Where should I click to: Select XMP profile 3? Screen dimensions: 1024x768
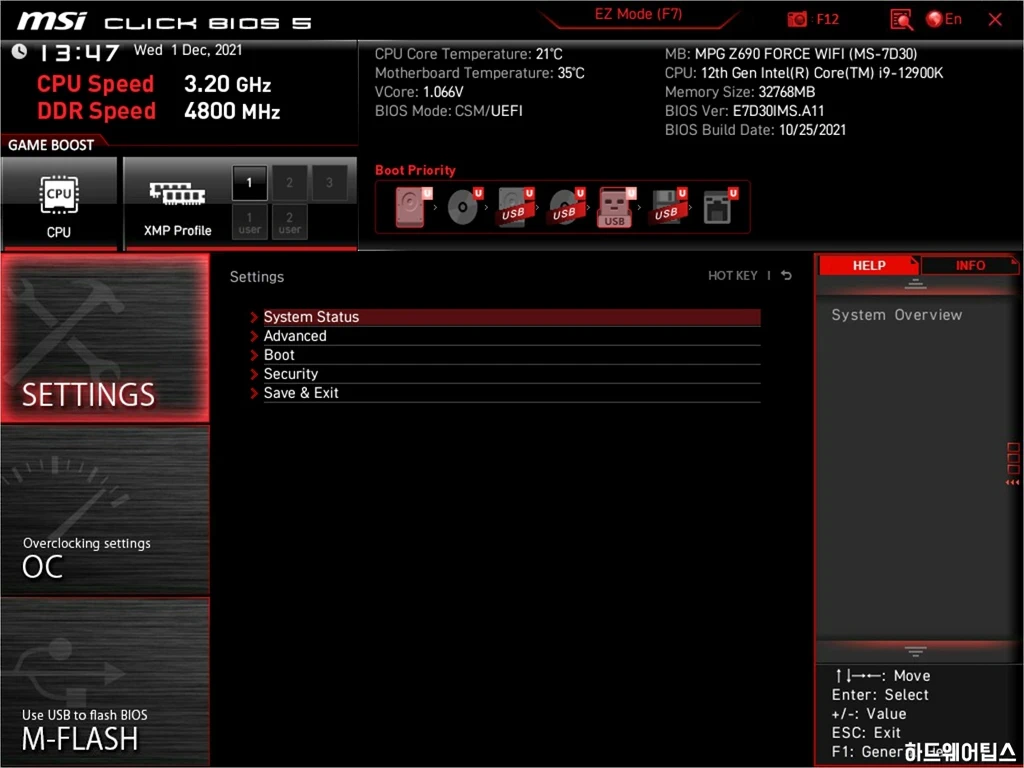[330, 183]
